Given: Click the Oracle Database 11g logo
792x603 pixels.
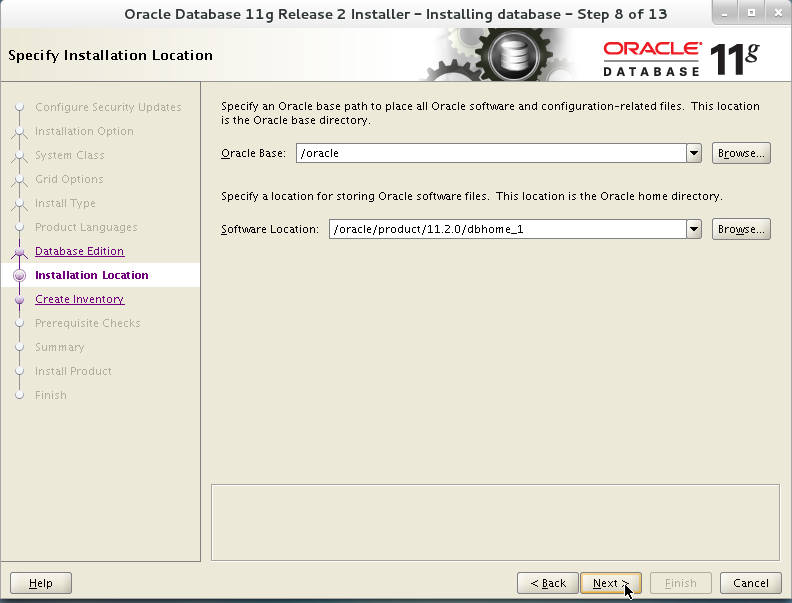Looking at the screenshot, I should coord(681,59).
